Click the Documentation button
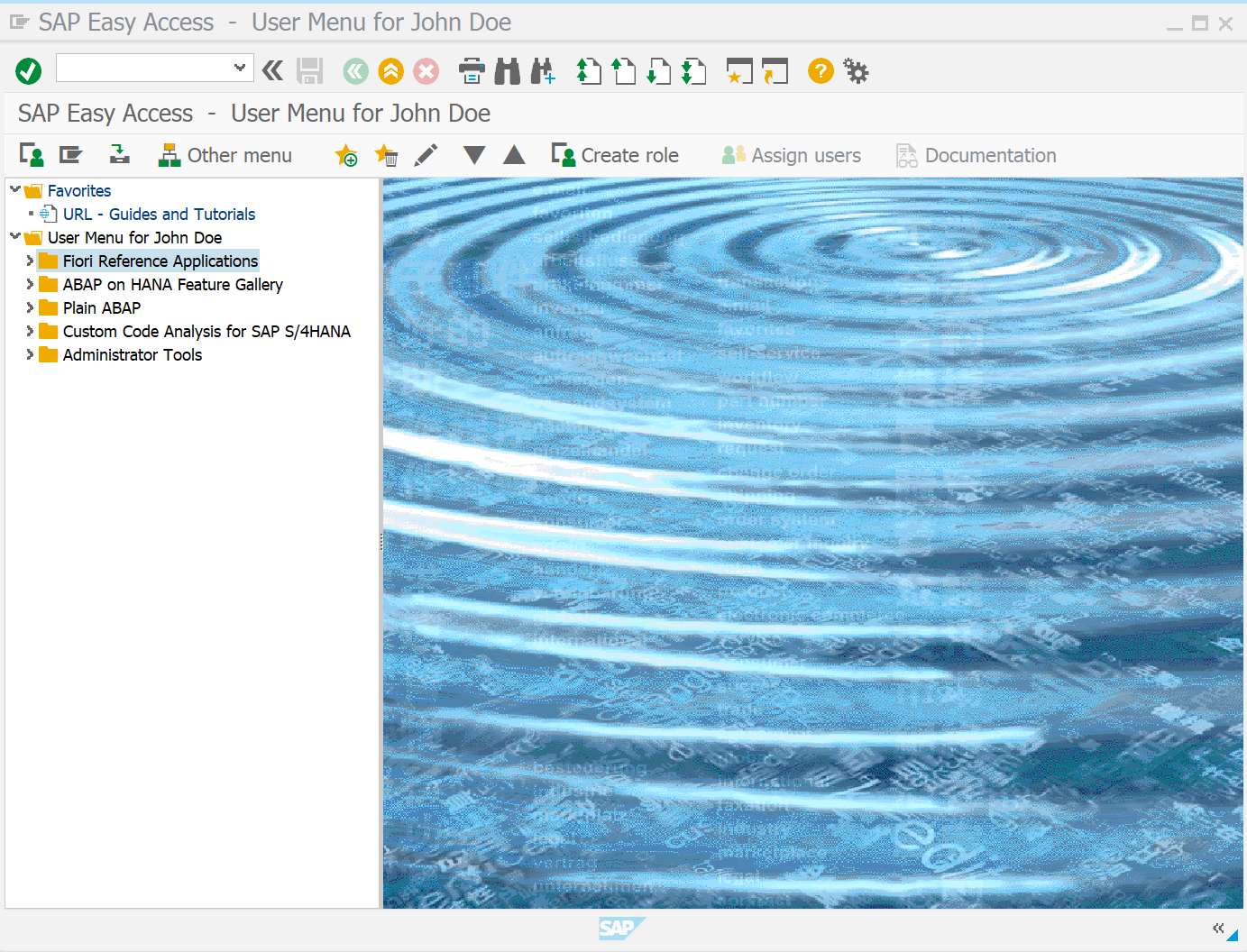 click(977, 155)
